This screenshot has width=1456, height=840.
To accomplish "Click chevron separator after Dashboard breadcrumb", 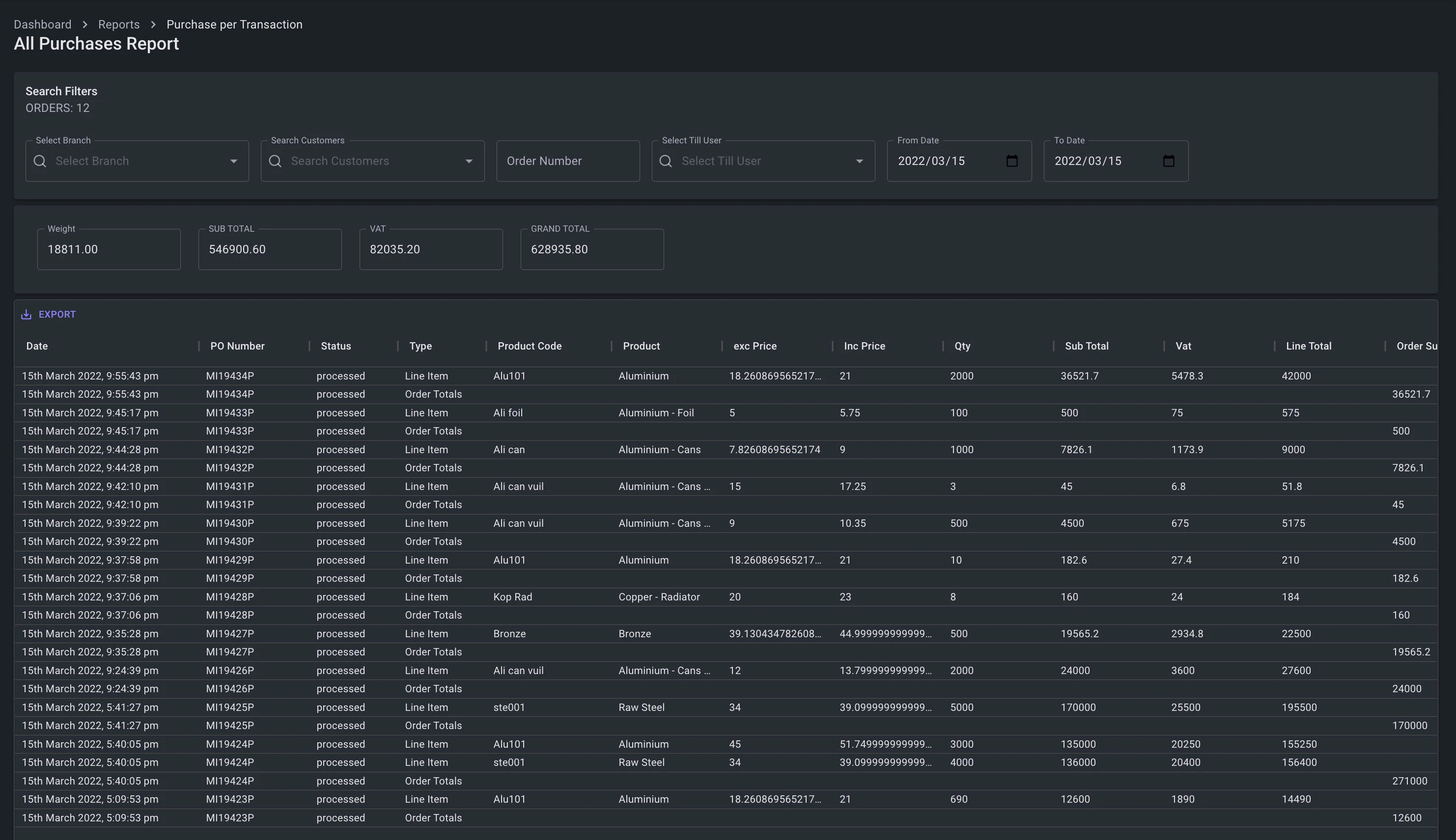I will tap(85, 24).
